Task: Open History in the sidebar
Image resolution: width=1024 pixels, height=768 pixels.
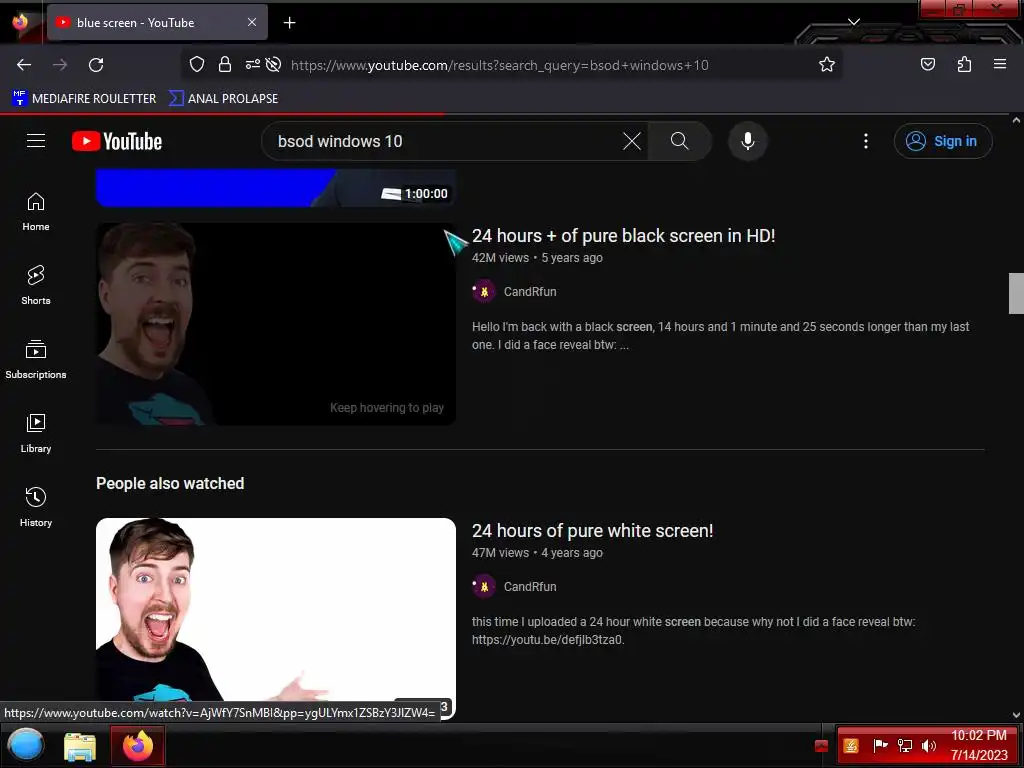Action: click(36, 507)
